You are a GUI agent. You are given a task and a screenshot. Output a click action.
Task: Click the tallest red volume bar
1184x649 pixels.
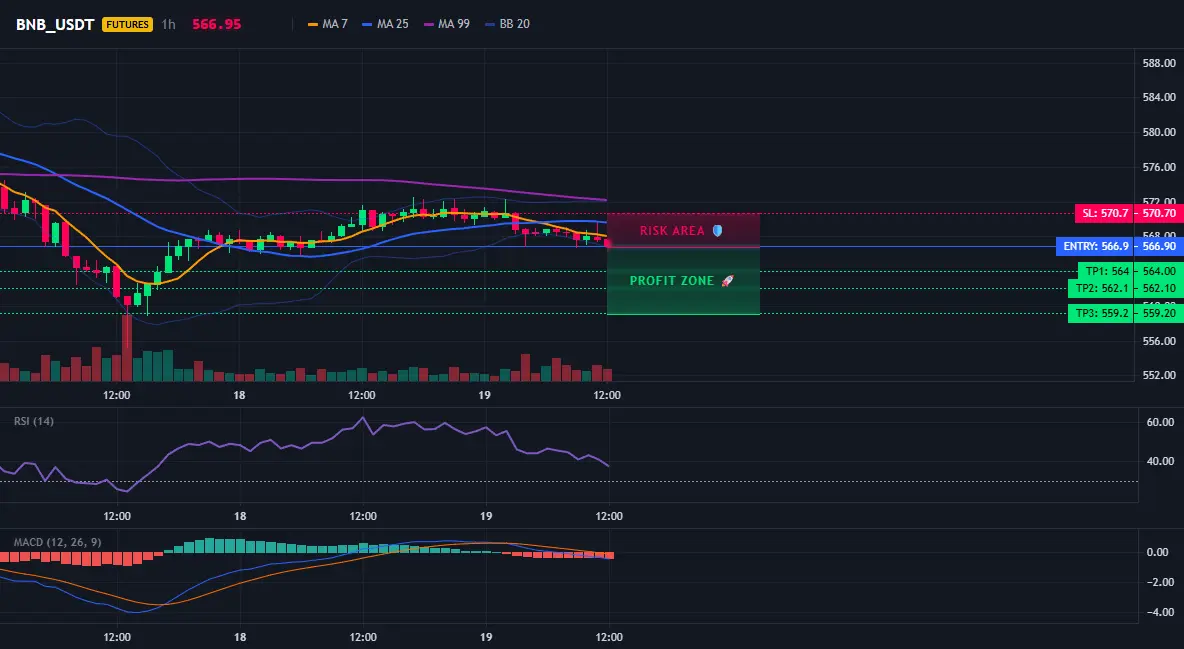(127, 348)
